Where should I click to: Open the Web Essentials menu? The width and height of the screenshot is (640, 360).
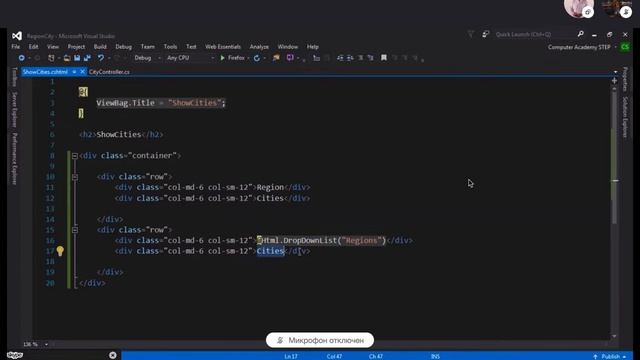point(223,47)
